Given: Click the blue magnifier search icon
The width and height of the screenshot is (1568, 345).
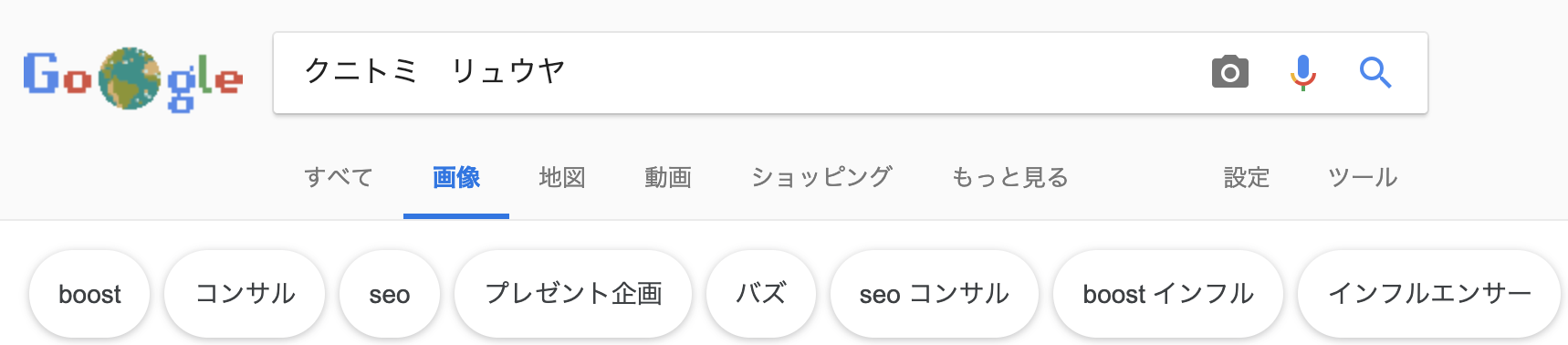Looking at the screenshot, I should (x=1375, y=72).
